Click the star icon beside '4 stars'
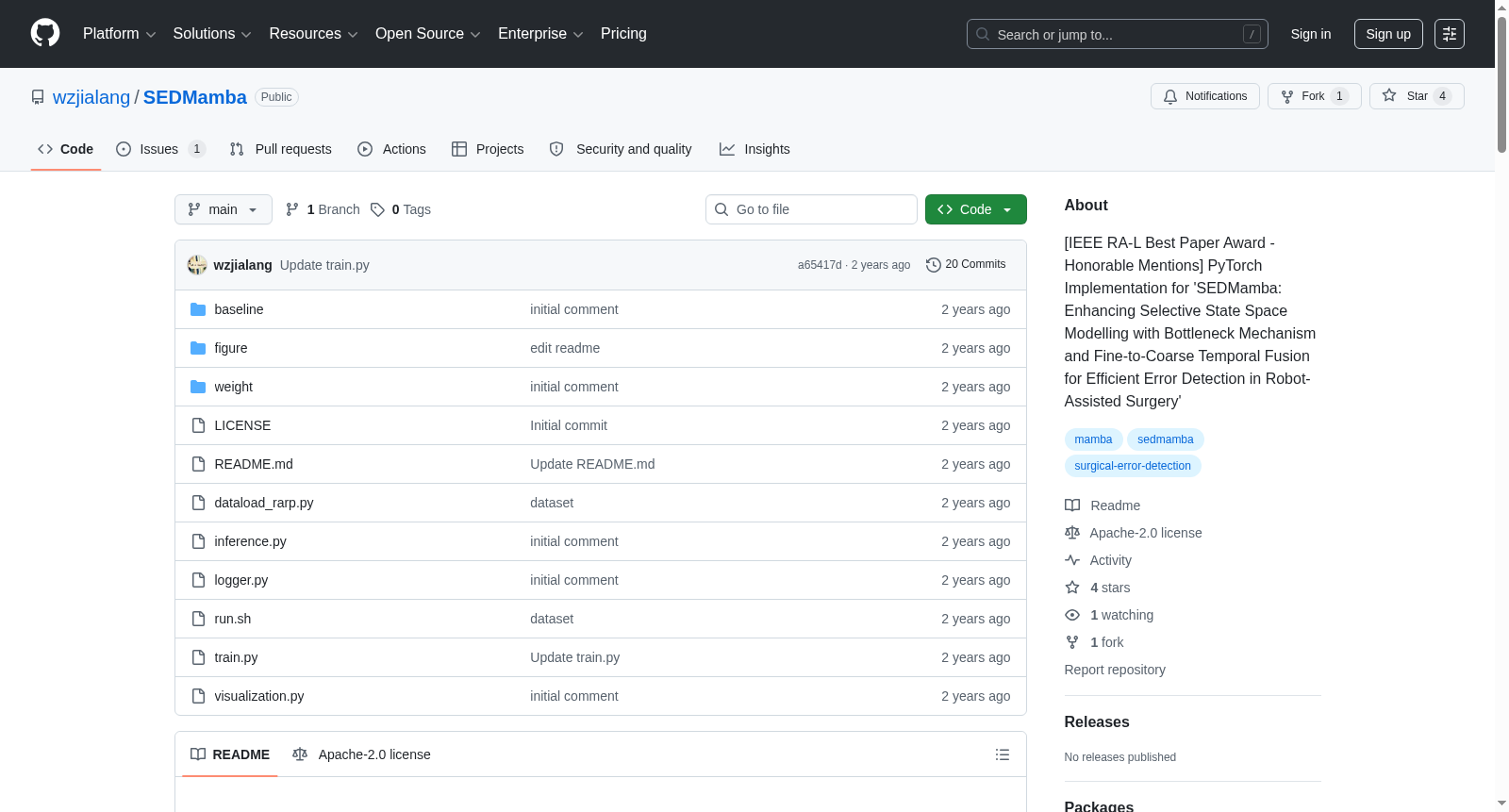This screenshot has width=1509, height=812. pyautogui.click(x=1072, y=588)
